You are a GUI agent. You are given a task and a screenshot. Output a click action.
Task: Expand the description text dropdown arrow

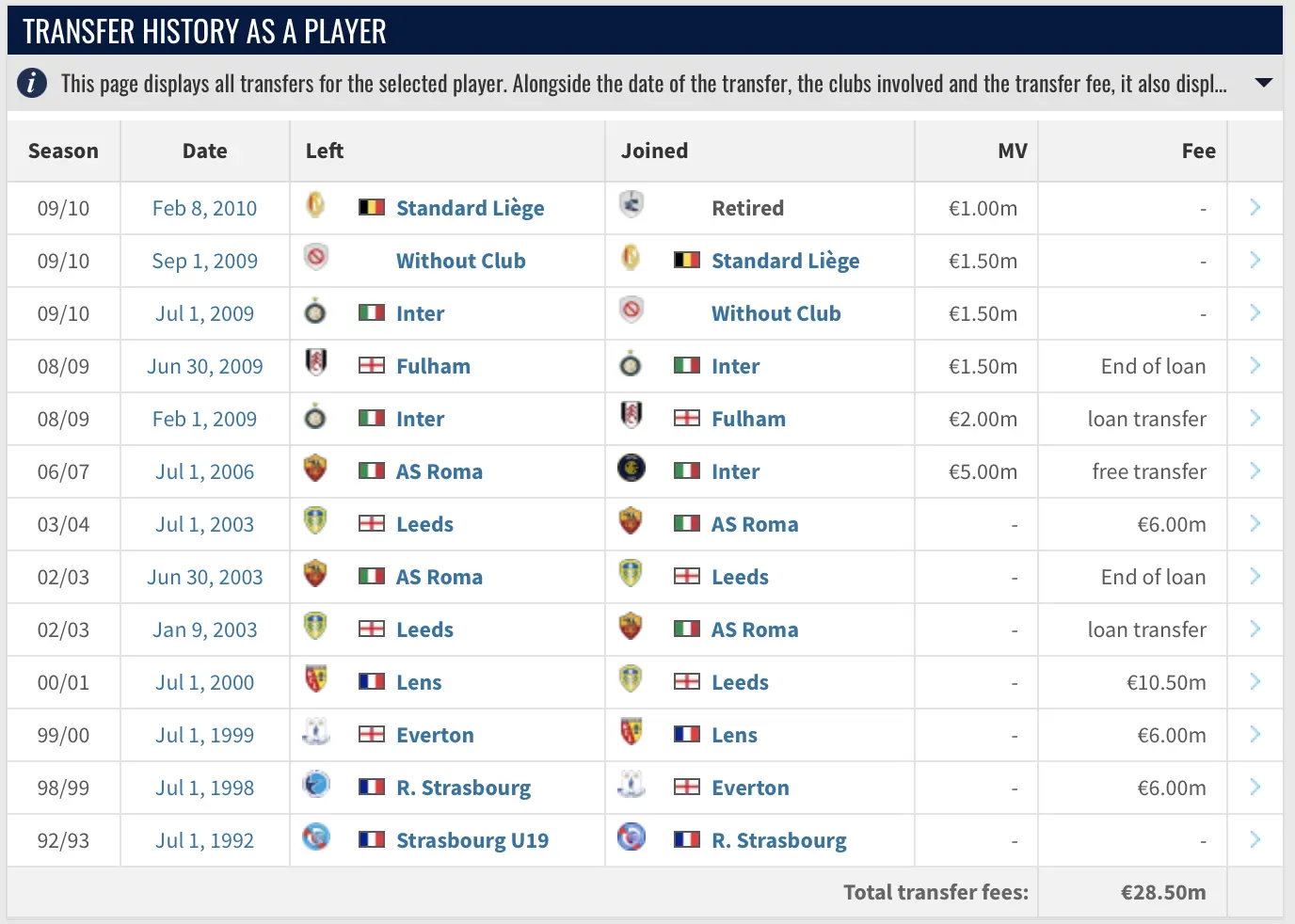1264,83
